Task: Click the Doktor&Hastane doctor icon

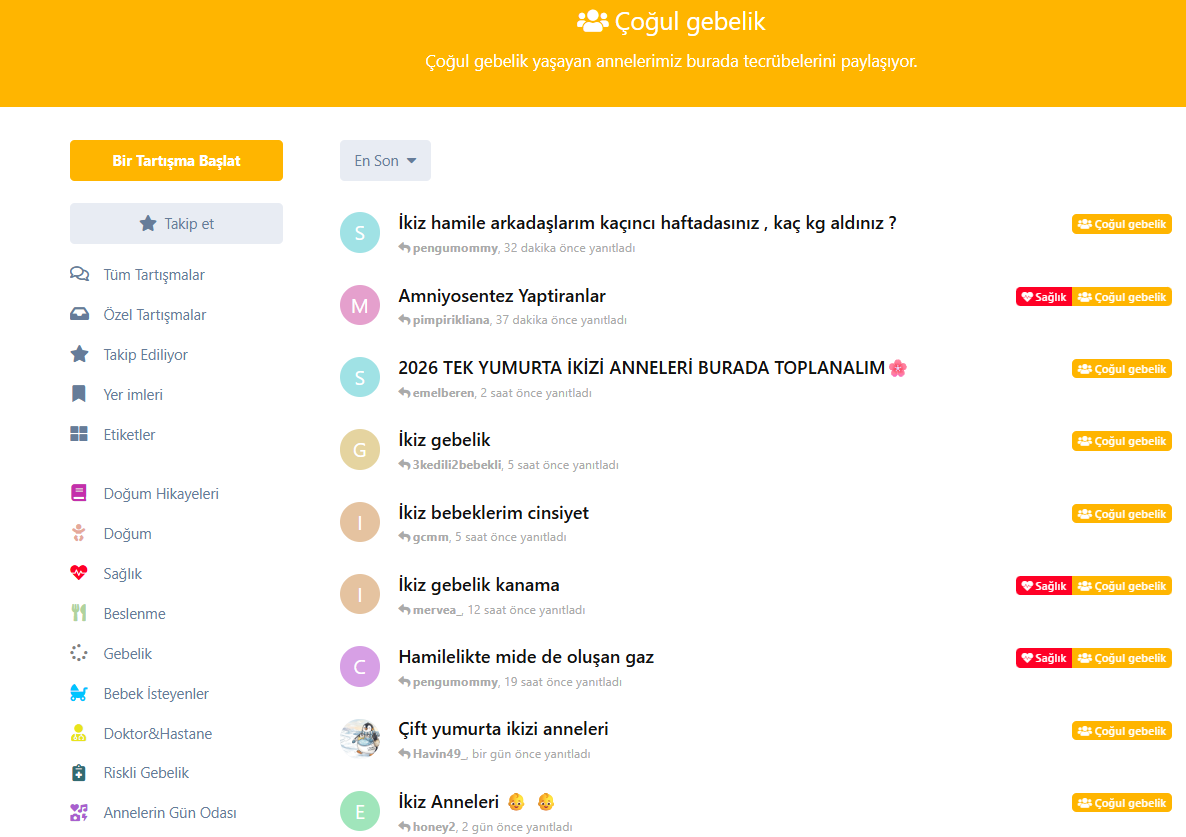Action: 79,733
